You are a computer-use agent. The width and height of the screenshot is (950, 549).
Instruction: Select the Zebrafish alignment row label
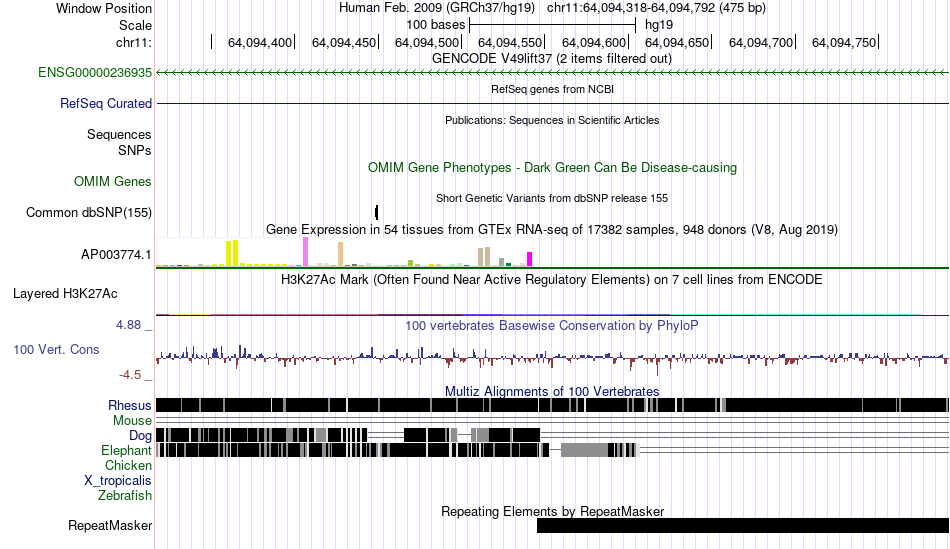pyautogui.click(x=125, y=496)
